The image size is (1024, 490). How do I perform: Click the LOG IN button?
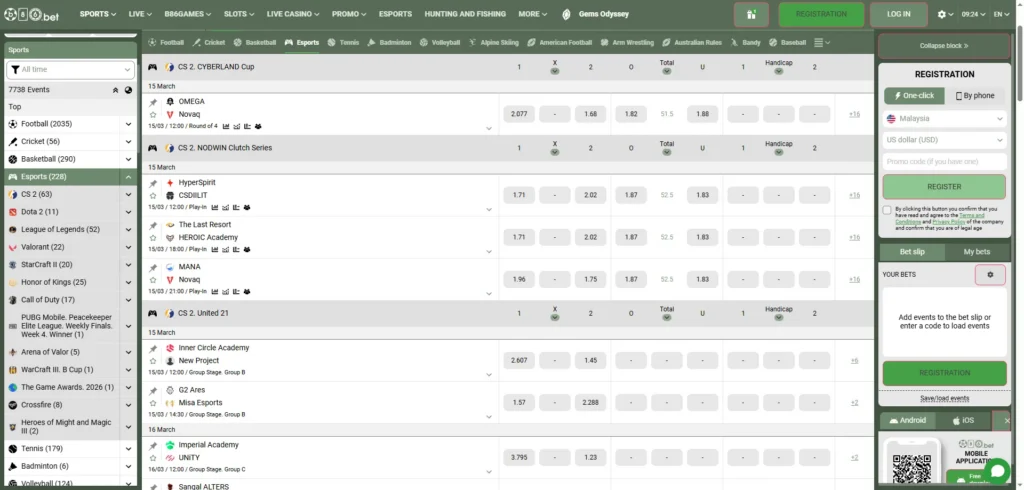click(899, 14)
